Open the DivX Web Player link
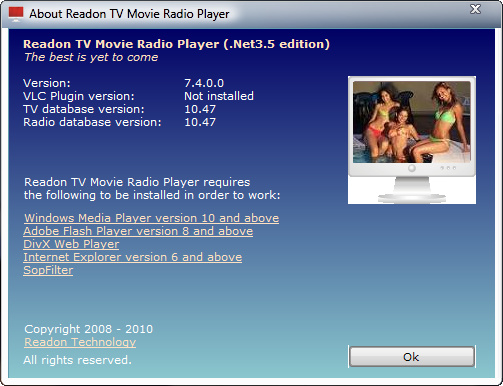This screenshot has width=503, height=386. (71, 244)
